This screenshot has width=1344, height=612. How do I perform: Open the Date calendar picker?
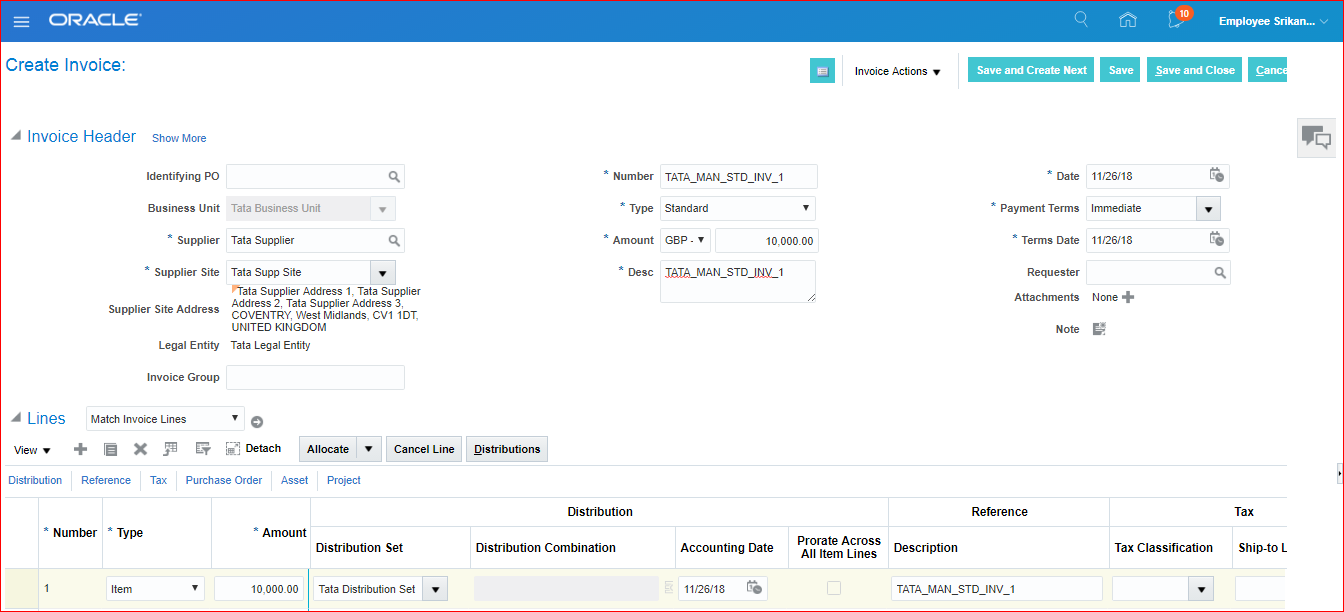click(x=1216, y=176)
